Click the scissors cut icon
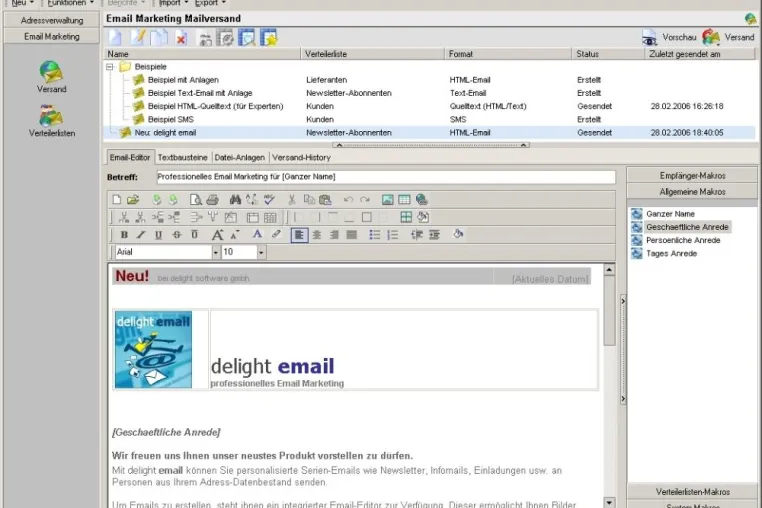 [292, 199]
